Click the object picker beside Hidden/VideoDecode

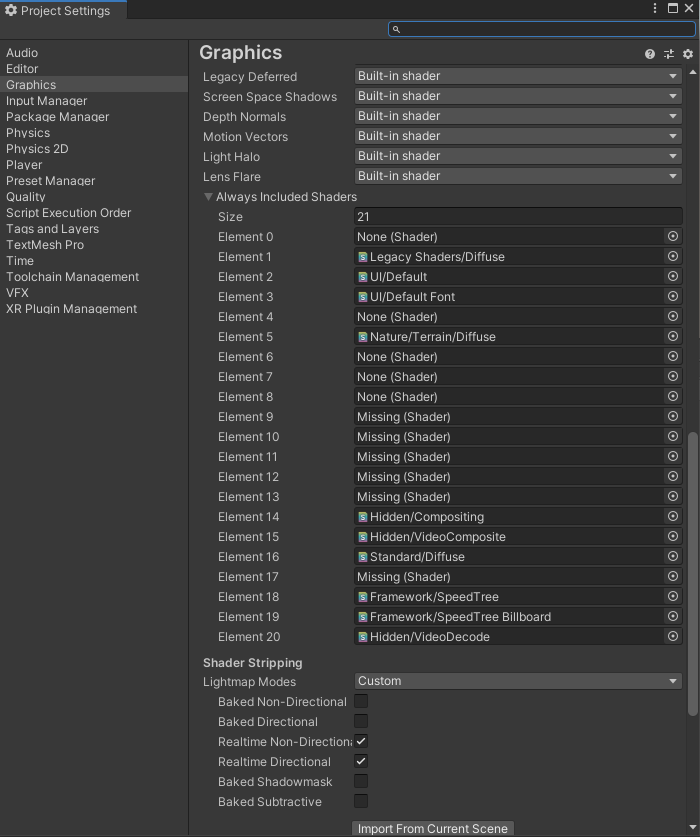click(673, 637)
